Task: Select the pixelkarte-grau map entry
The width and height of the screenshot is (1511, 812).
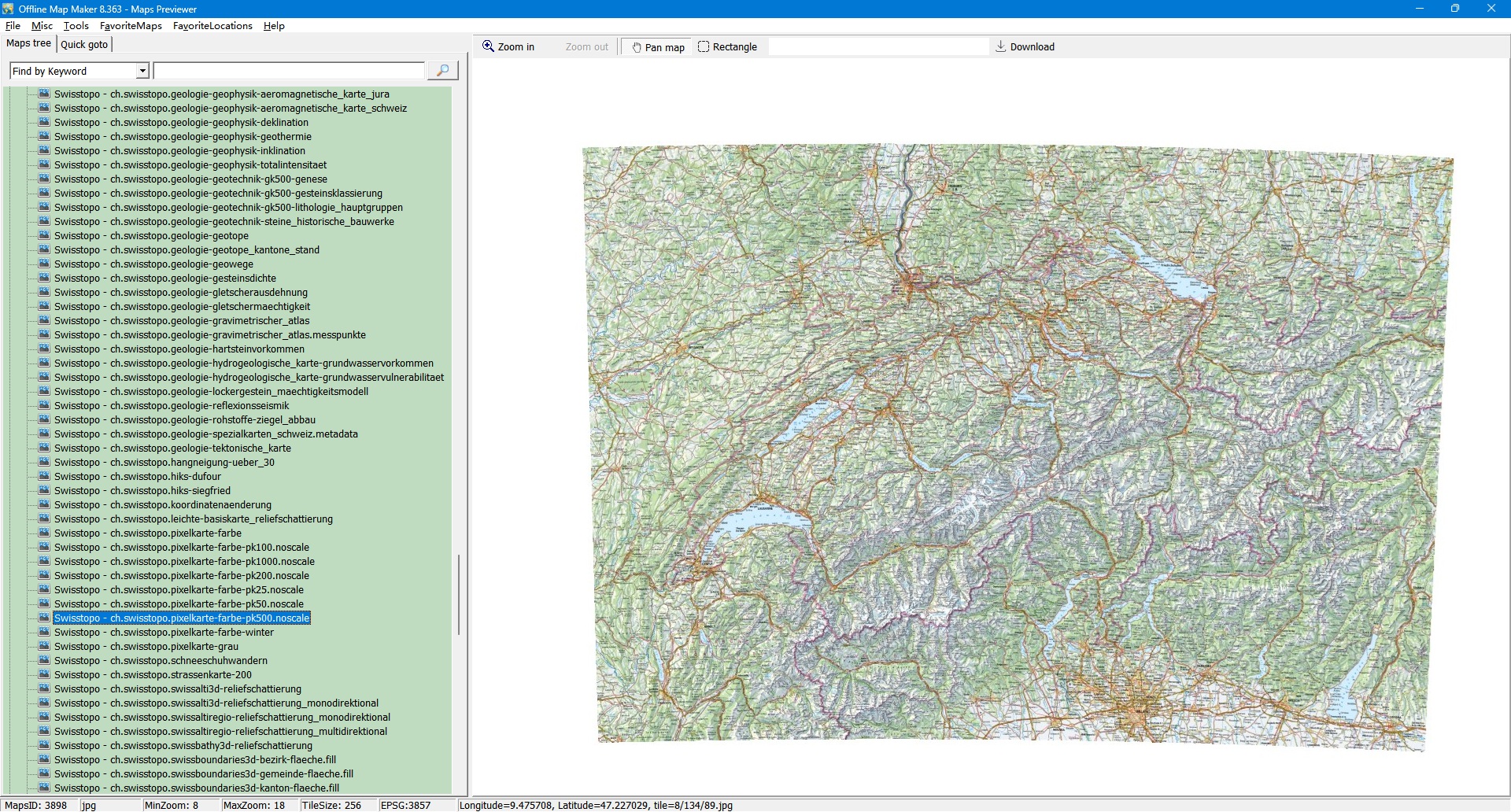Action: [x=146, y=647]
